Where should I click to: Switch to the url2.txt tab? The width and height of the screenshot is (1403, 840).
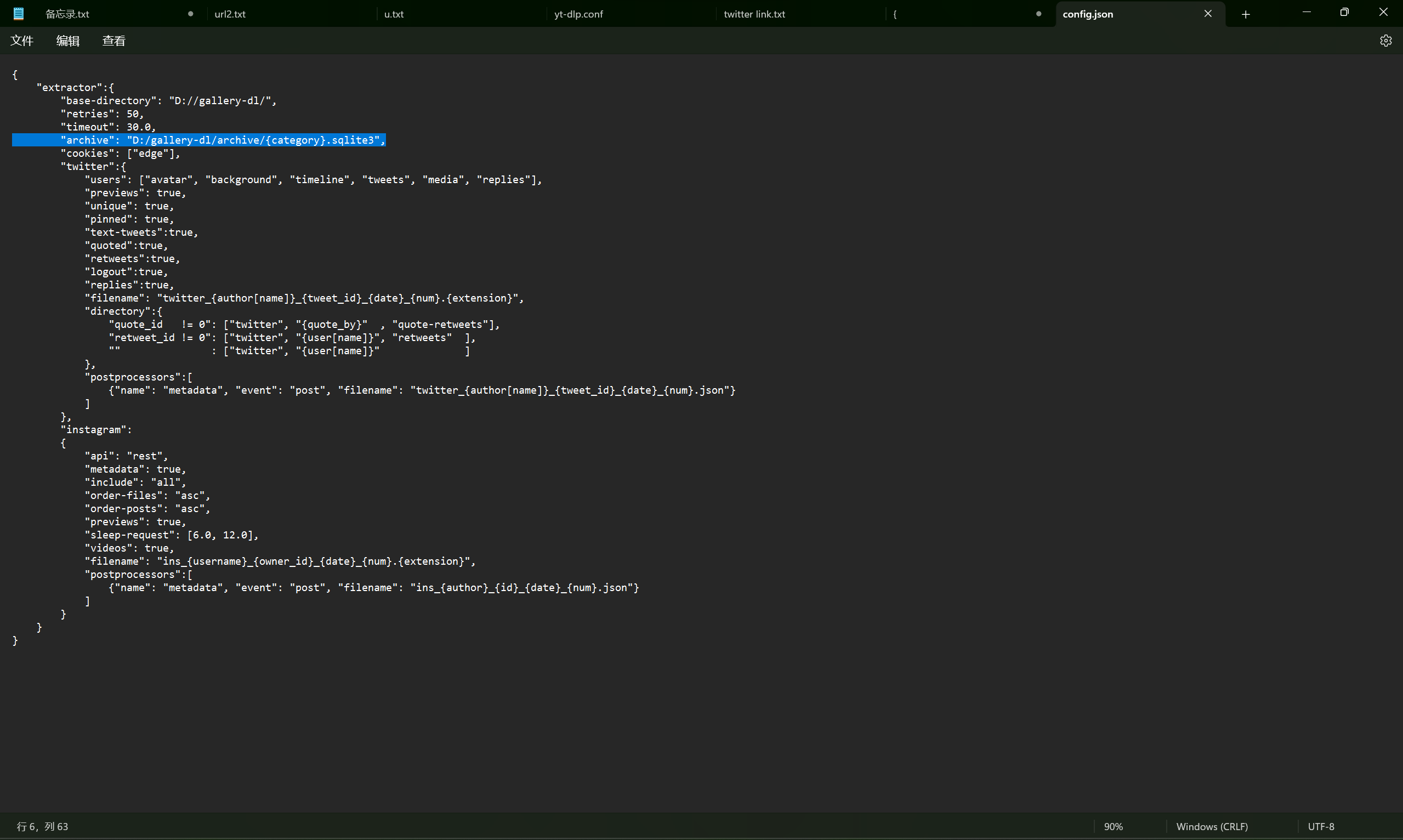coord(229,14)
